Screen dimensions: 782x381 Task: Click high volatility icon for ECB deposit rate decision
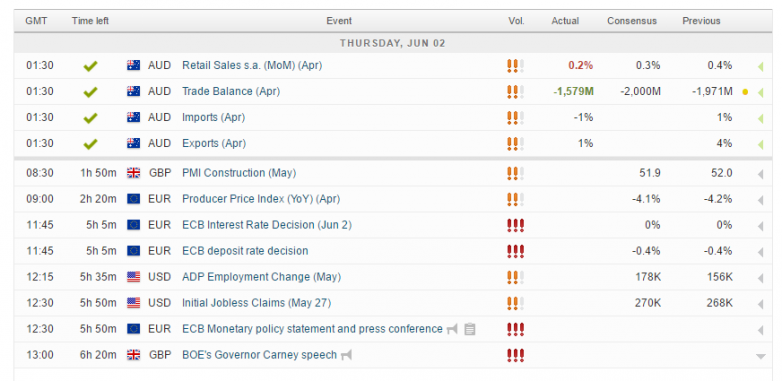pyautogui.click(x=515, y=251)
